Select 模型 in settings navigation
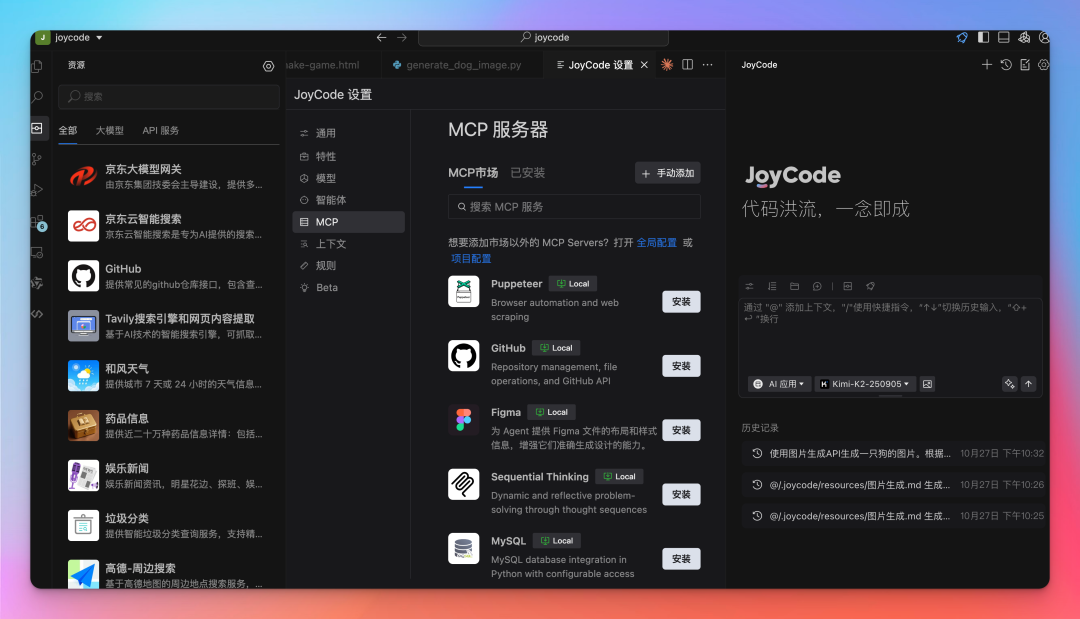Viewport: 1080px width, 619px height. [349, 178]
